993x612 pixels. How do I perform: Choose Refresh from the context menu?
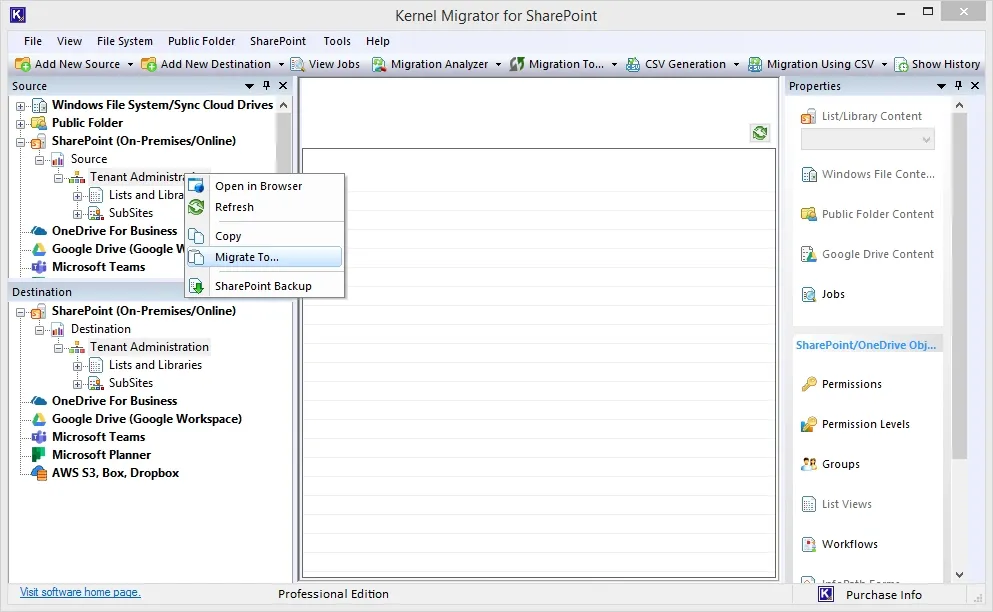click(x=265, y=207)
